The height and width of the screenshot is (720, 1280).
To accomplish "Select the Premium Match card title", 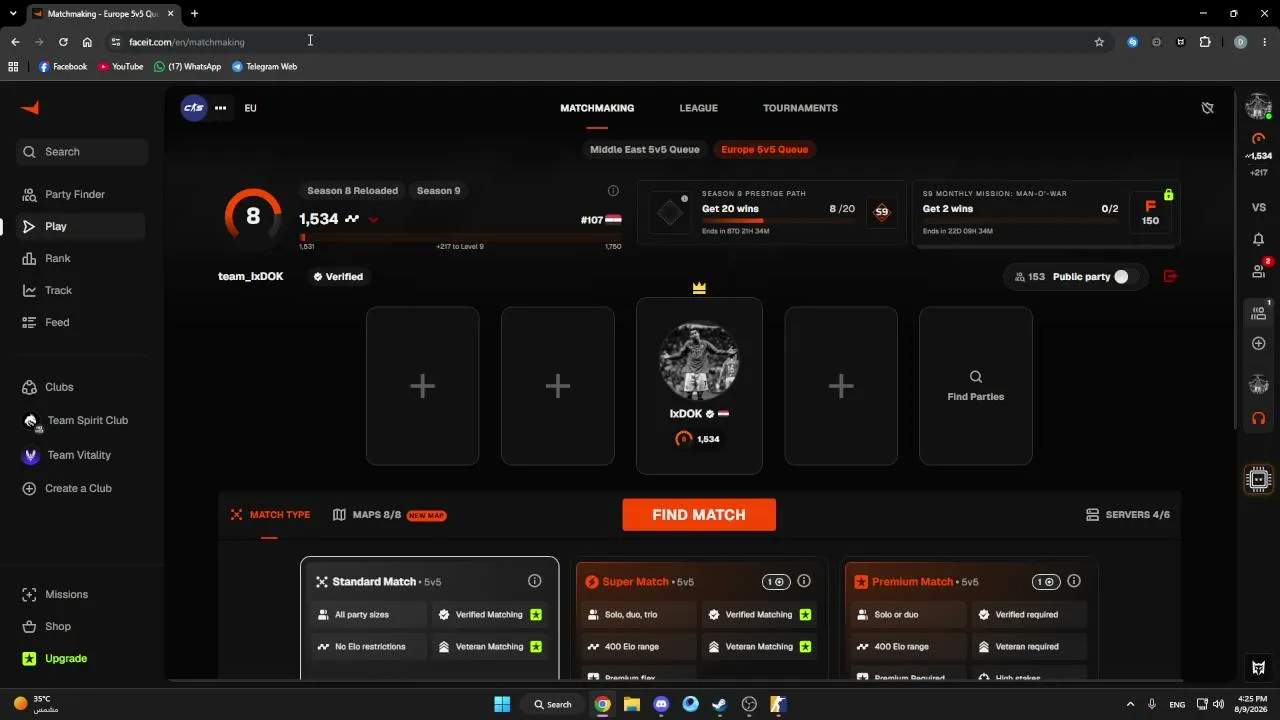I will pyautogui.click(x=912, y=582).
